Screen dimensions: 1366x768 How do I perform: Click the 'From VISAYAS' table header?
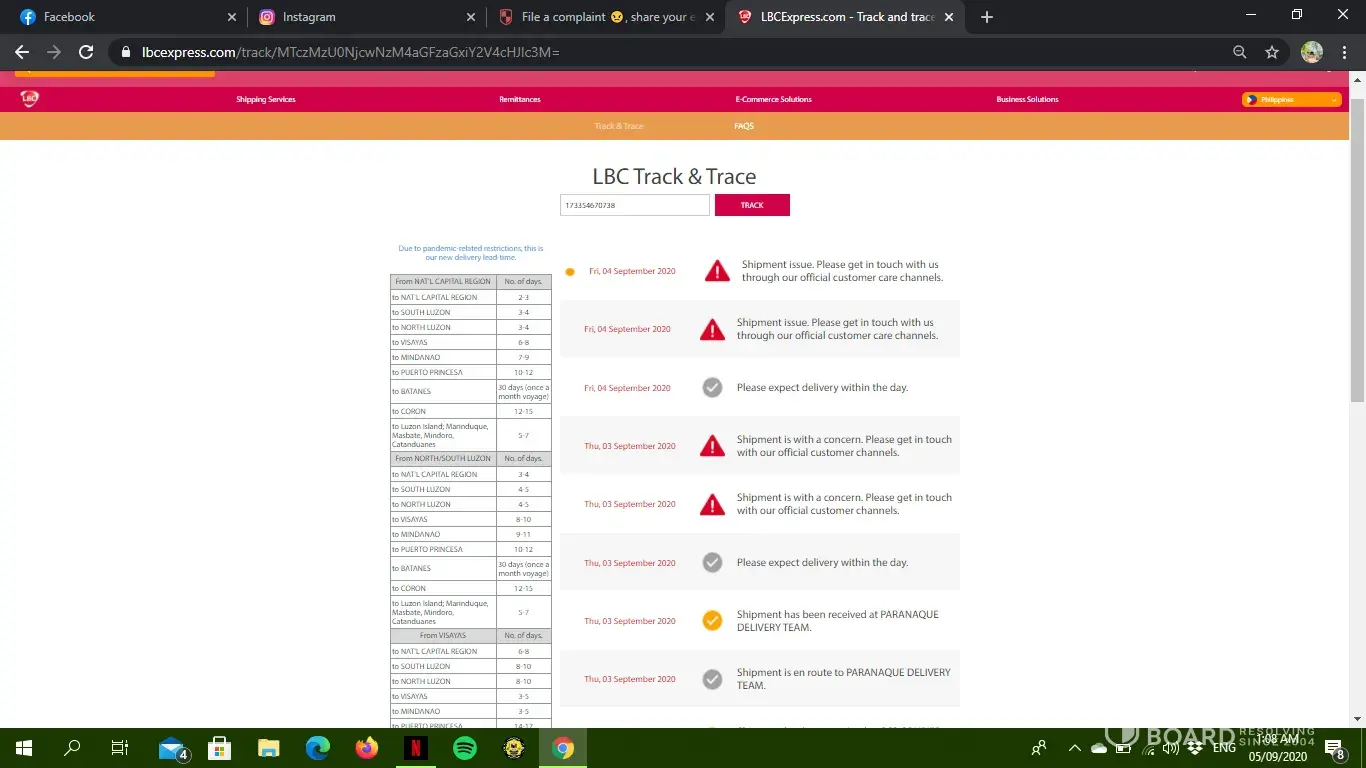pos(443,636)
